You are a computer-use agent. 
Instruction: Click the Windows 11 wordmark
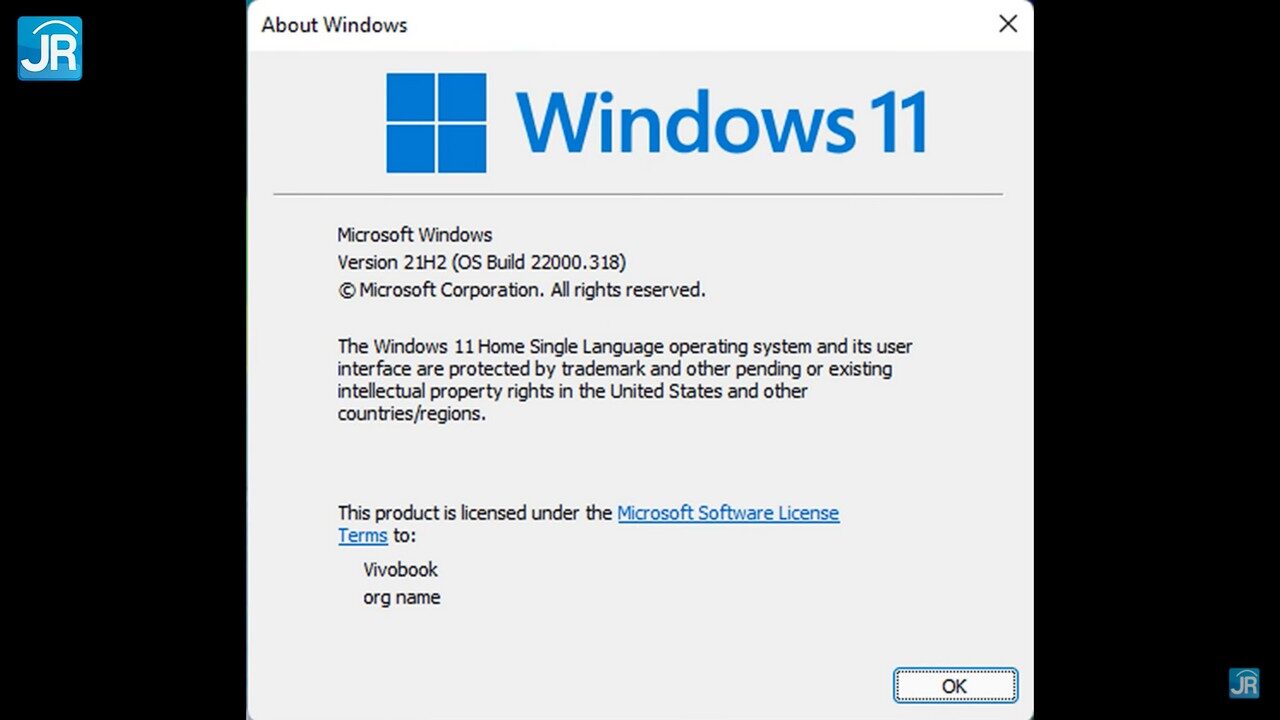coord(722,122)
